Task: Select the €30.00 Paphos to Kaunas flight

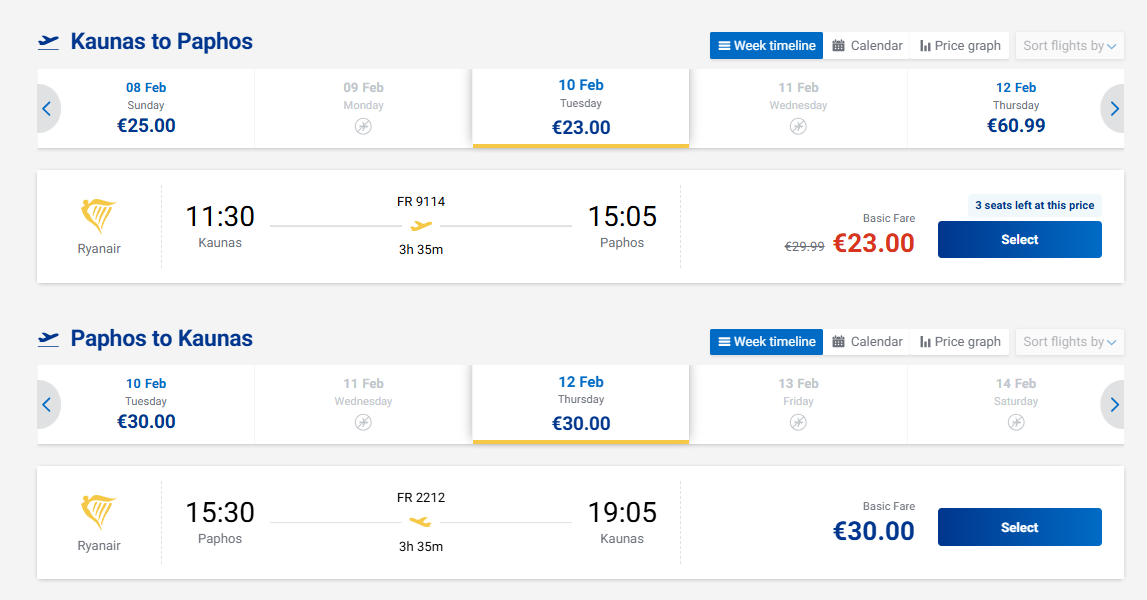Action: click(x=1019, y=528)
